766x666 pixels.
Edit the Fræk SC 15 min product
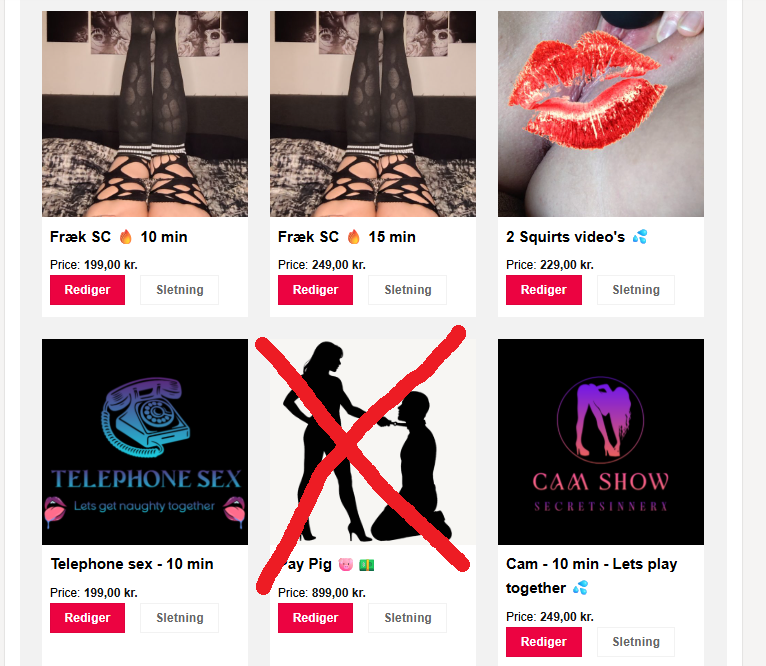(316, 290)
